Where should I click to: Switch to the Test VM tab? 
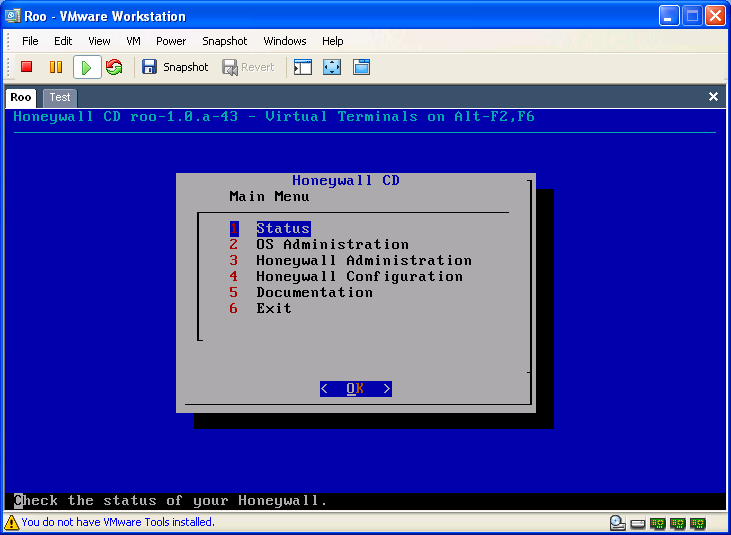click(60, 97)
